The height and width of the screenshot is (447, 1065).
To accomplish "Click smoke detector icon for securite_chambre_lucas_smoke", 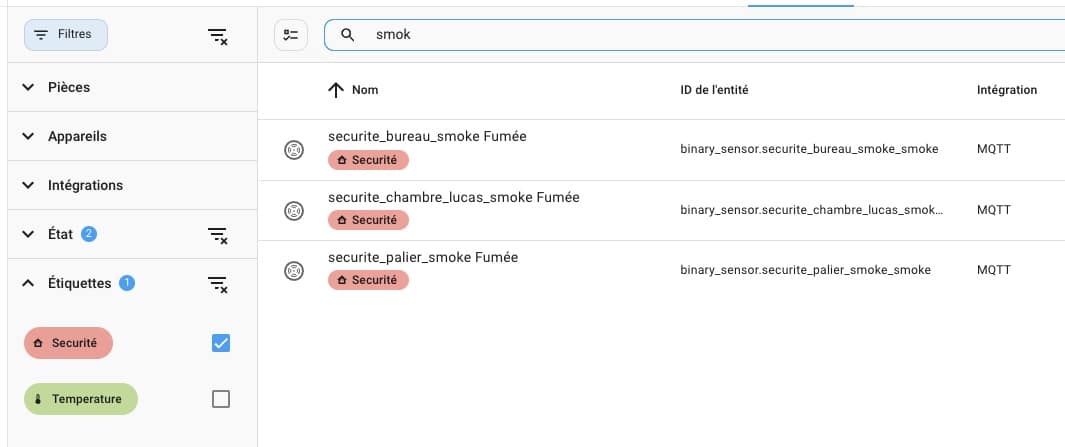I will coord(293,211).
